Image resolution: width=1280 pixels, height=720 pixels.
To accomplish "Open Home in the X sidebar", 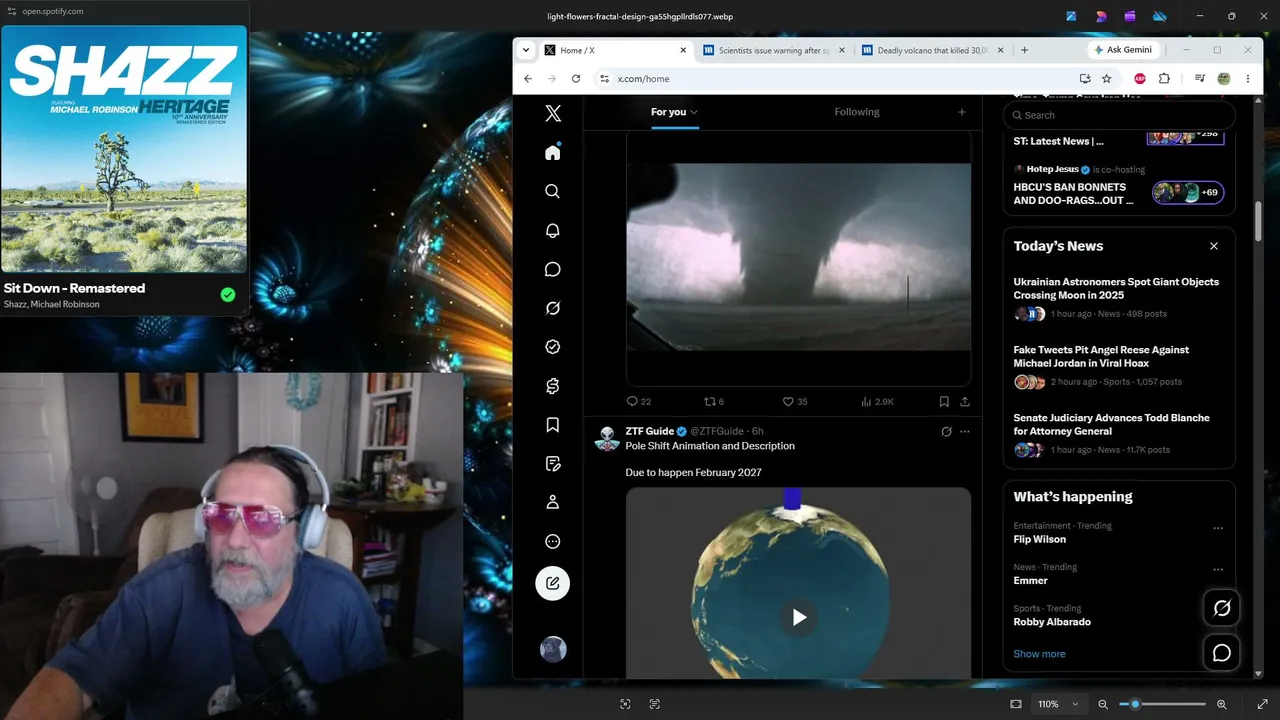I will pos(553,152).
